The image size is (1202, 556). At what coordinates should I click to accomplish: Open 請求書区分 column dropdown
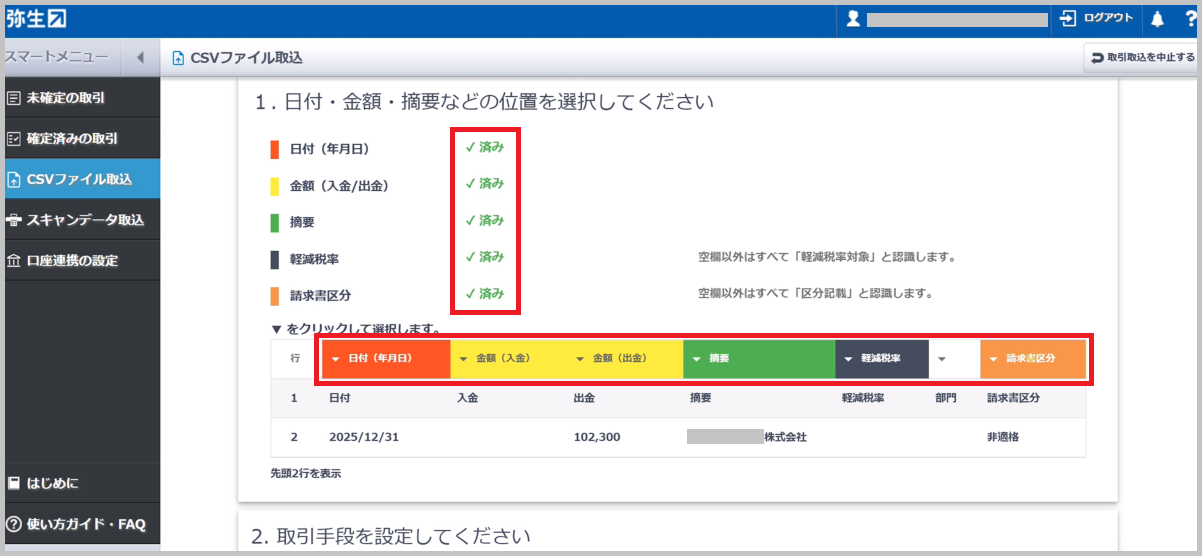(1033, 358)
